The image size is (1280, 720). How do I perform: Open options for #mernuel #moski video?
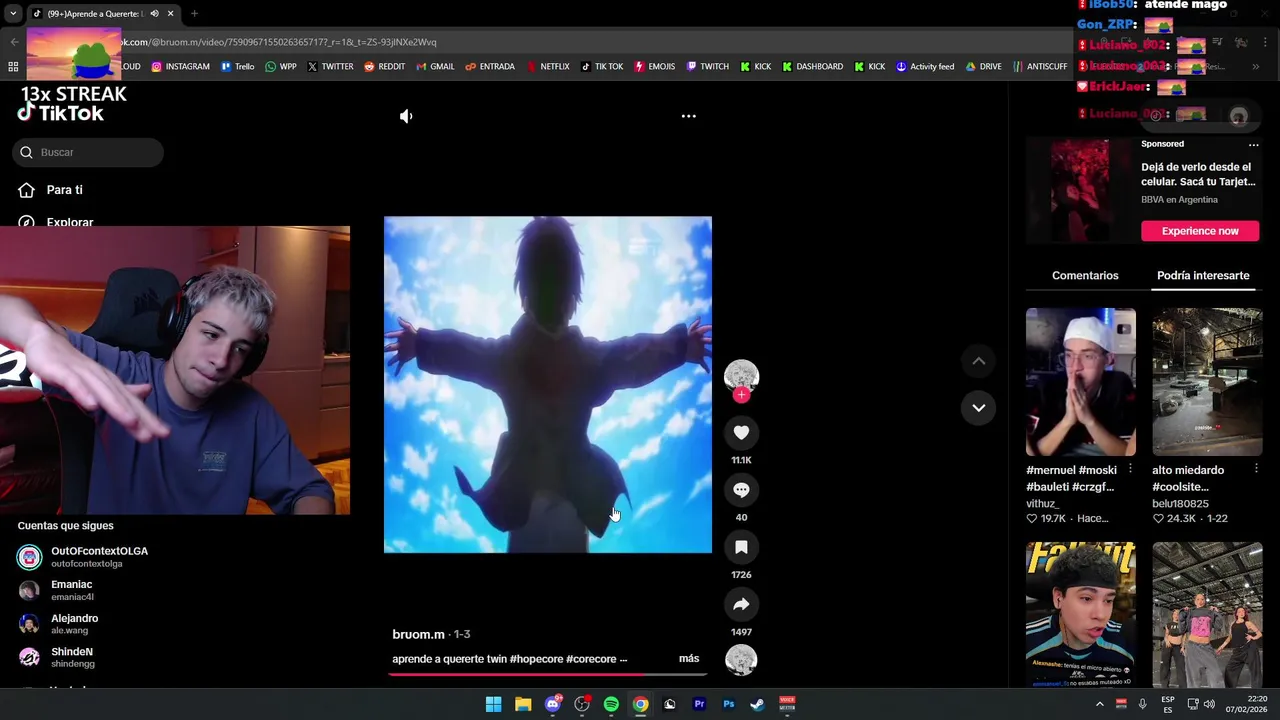click(1130, 470)
